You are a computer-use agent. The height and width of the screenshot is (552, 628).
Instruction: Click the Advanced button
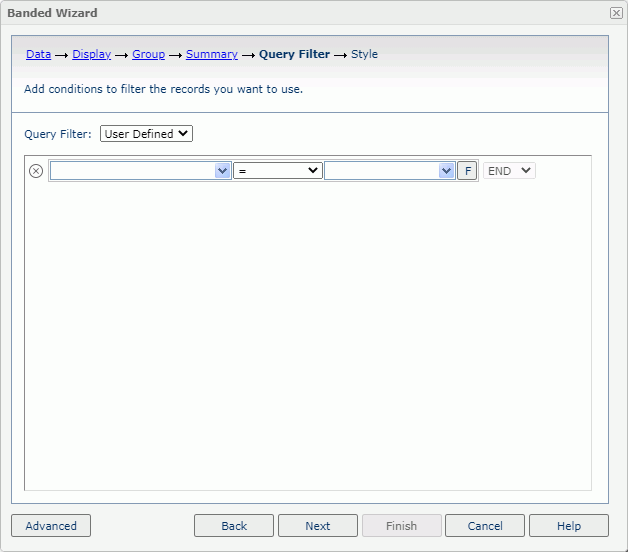51,526
